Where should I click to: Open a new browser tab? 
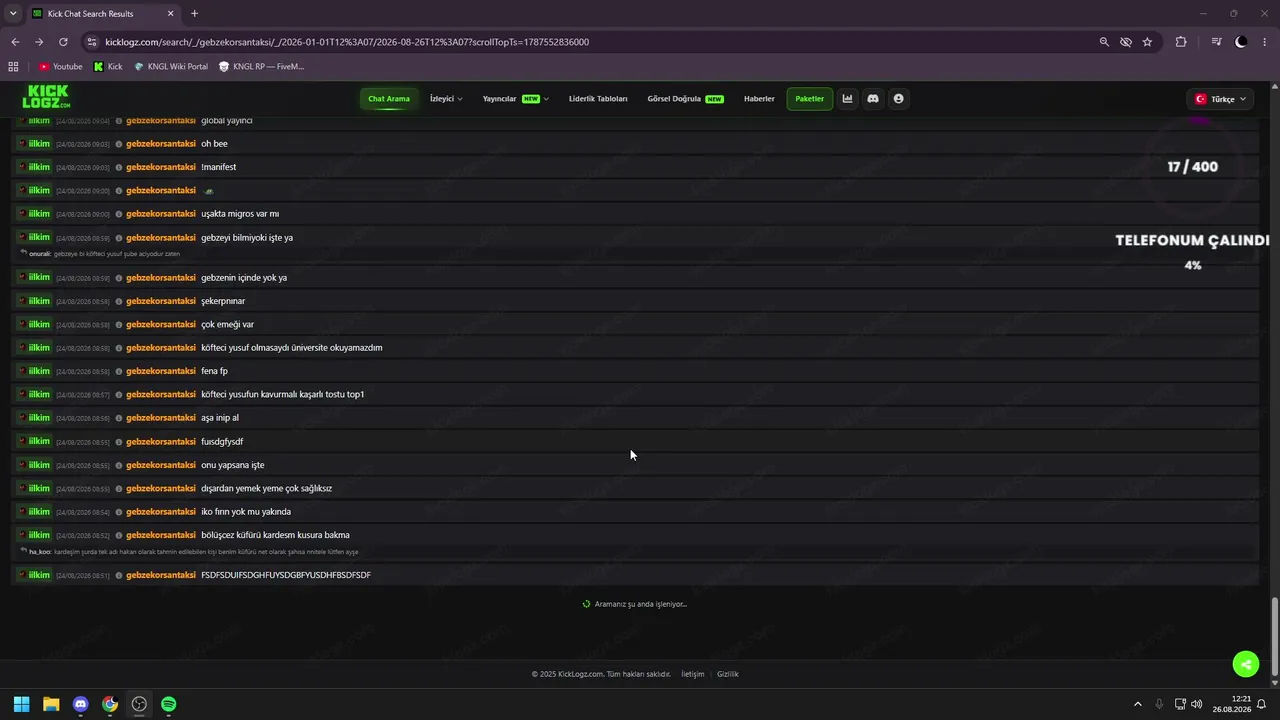tap(194, 14)
